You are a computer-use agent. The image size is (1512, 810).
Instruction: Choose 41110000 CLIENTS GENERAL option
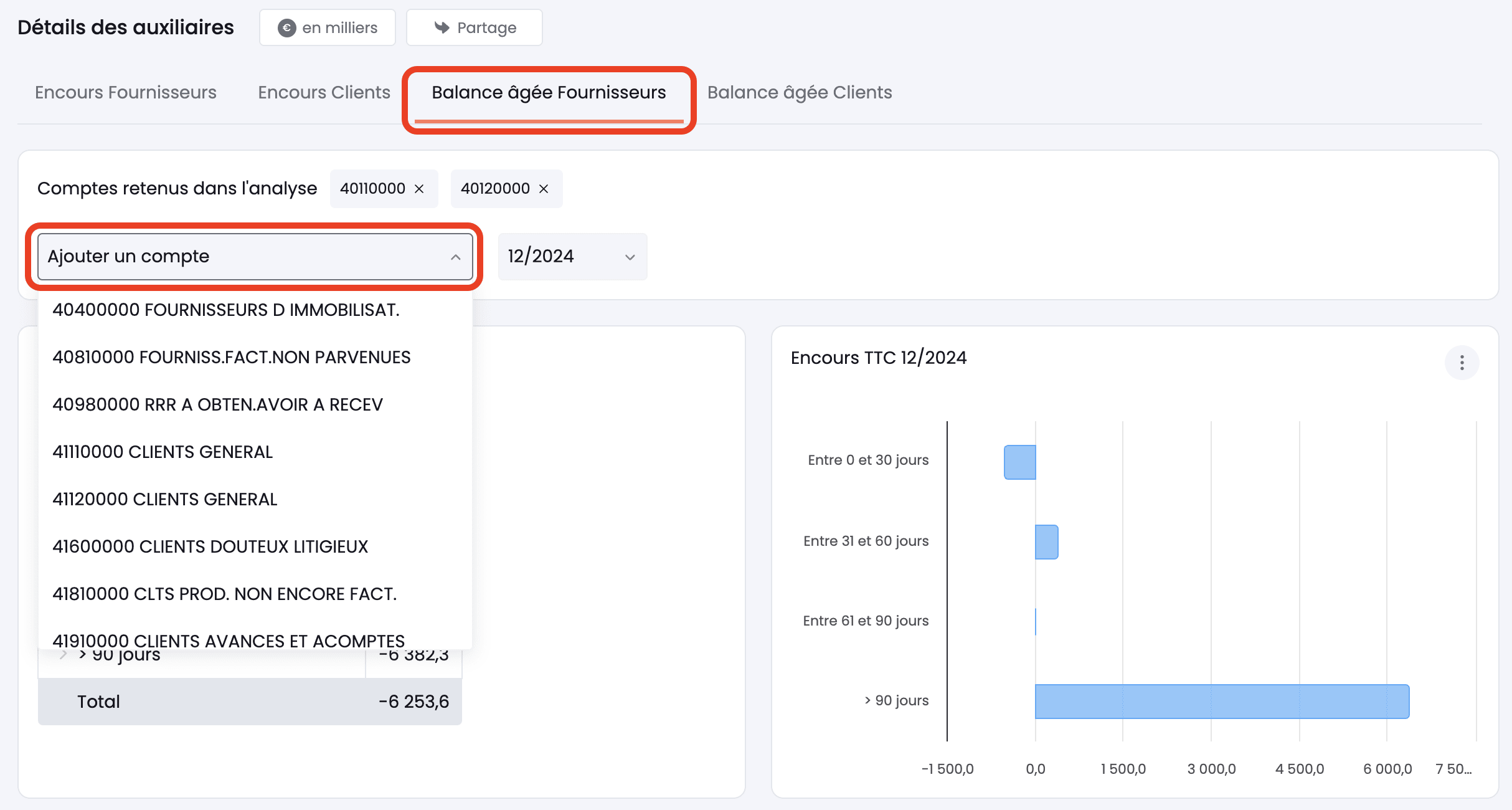[255, 452]
